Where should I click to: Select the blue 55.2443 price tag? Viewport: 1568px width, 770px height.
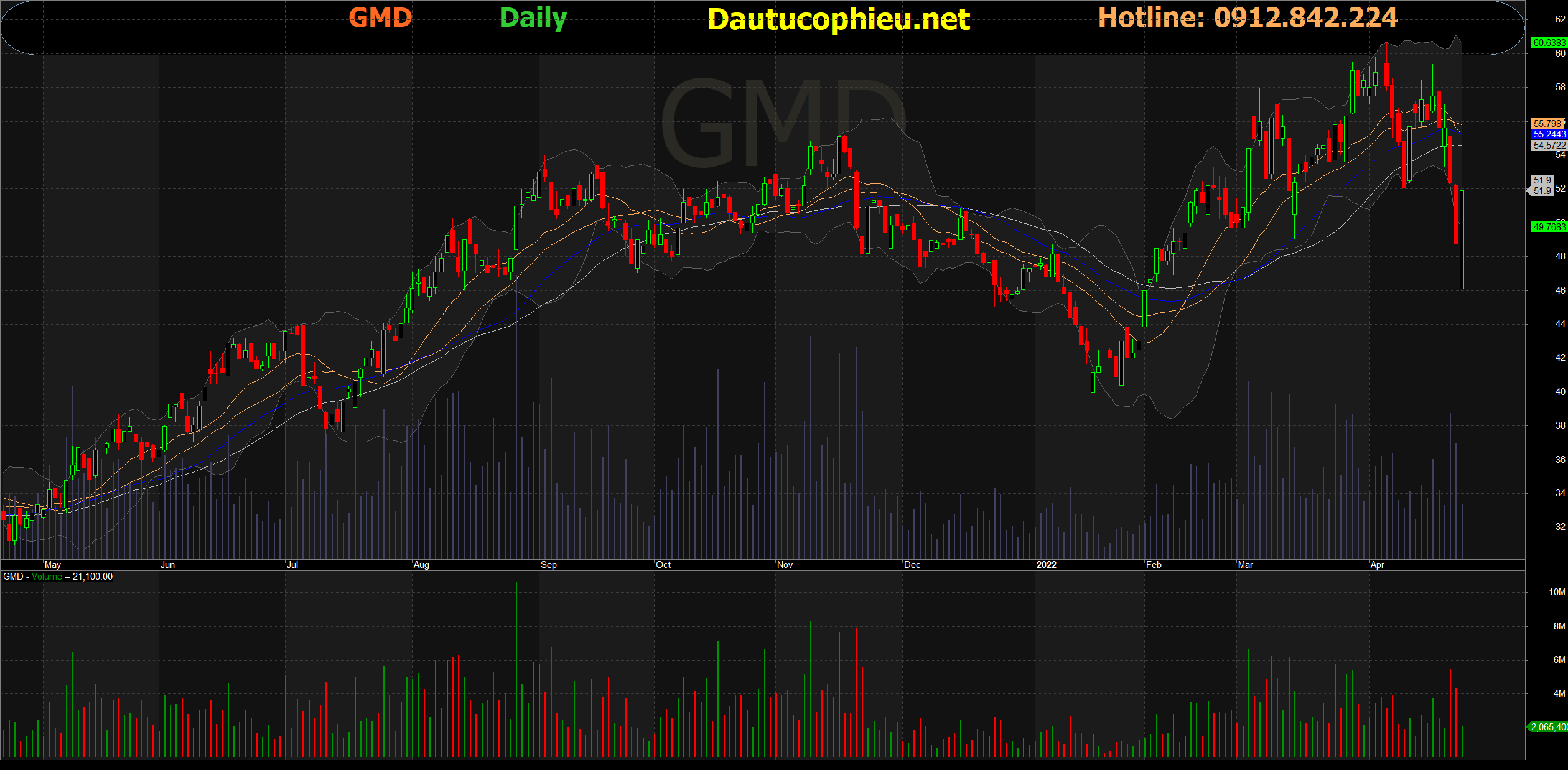click(1548, 134)
